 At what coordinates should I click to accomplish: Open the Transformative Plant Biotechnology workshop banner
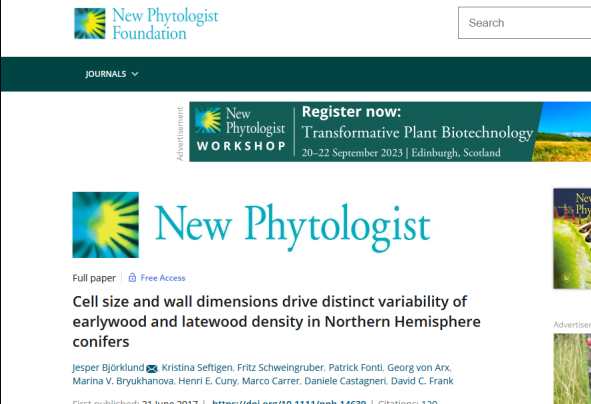(x=390, y=132)
